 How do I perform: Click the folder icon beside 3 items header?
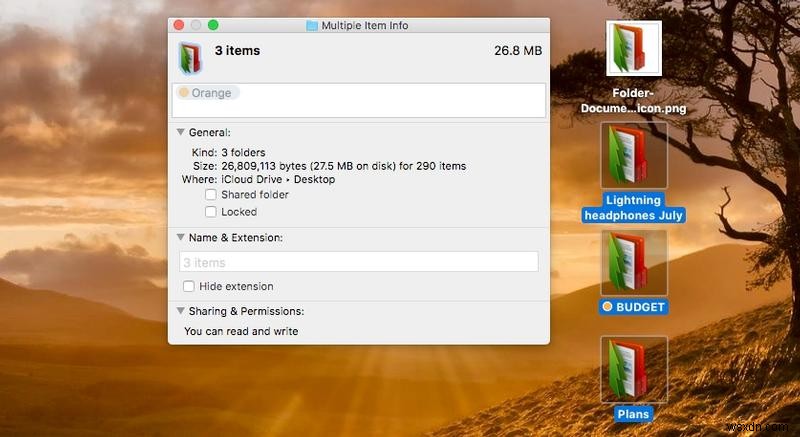coord(190,58)
